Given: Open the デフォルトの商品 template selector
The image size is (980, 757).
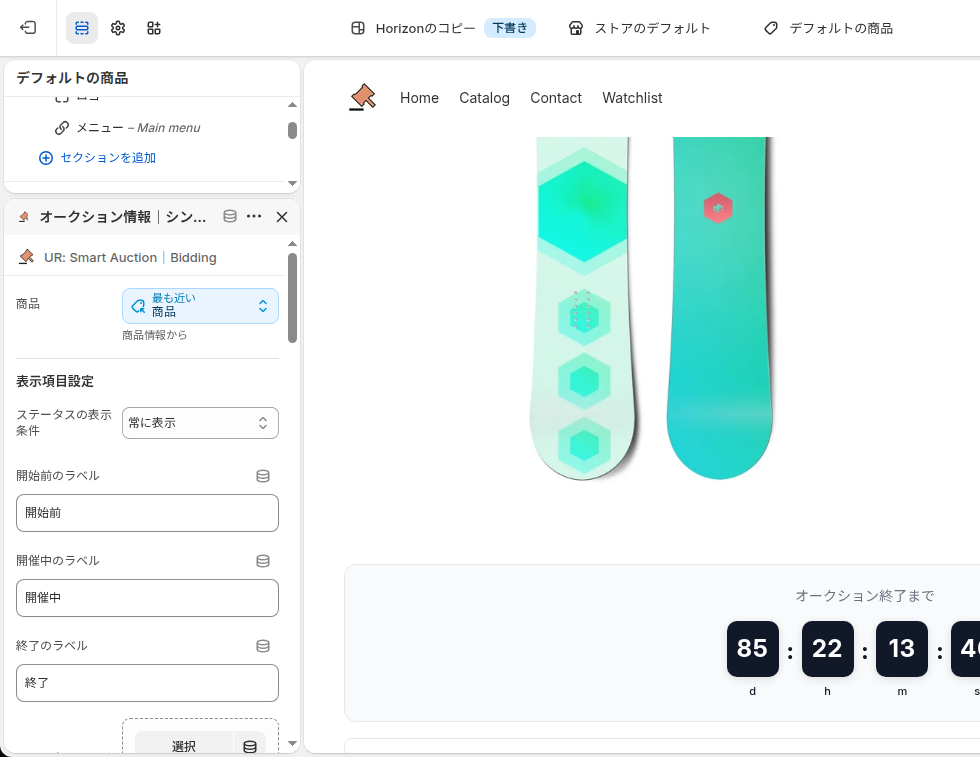Looking at the screenshot, I should [829, 28].
